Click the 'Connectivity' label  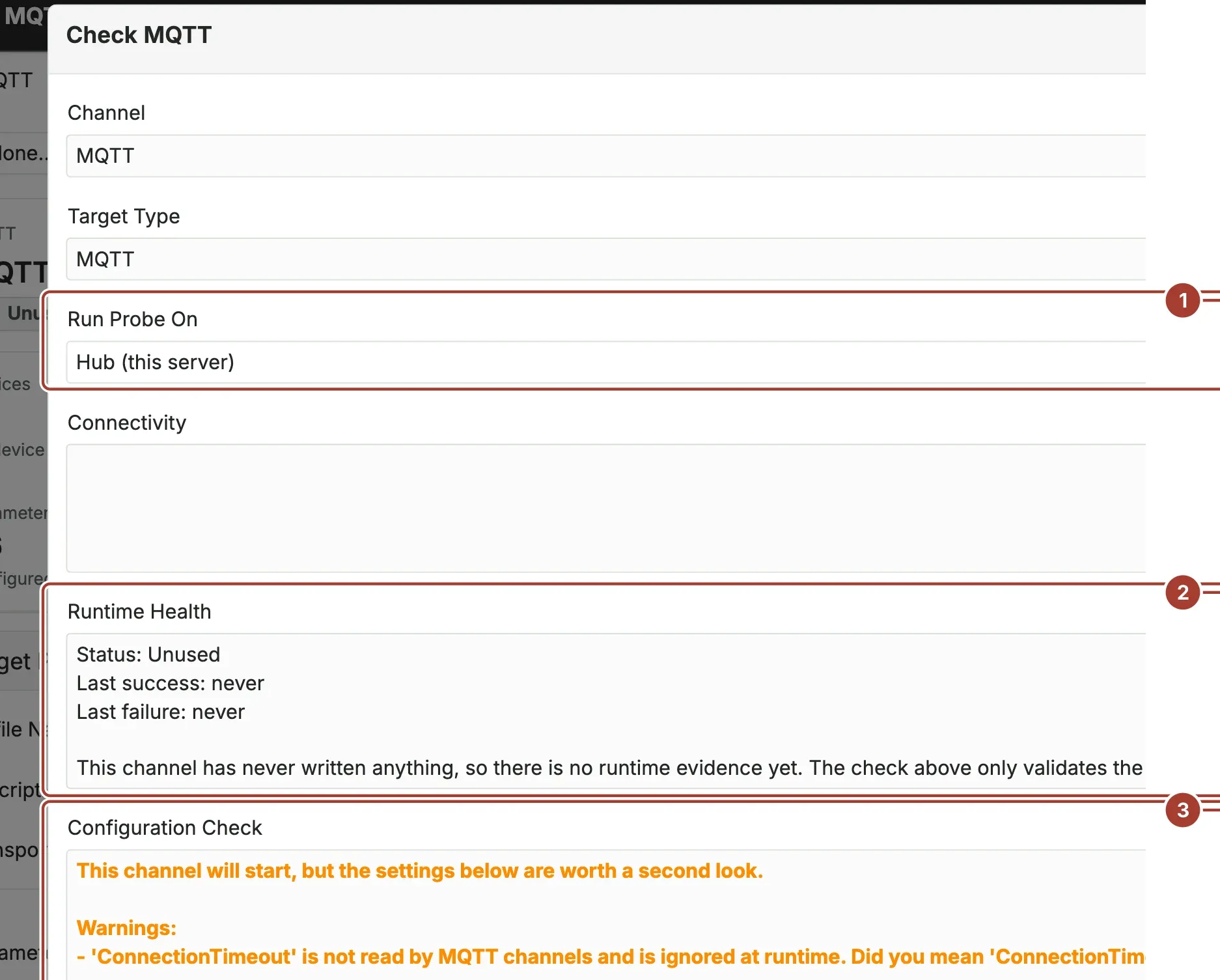(127, 423)
